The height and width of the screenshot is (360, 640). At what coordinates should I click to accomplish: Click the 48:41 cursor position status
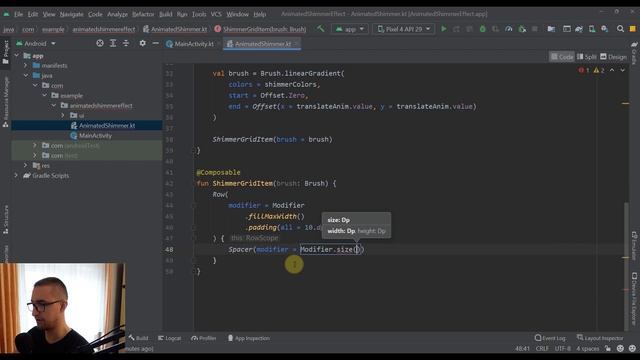pos(522,349)
